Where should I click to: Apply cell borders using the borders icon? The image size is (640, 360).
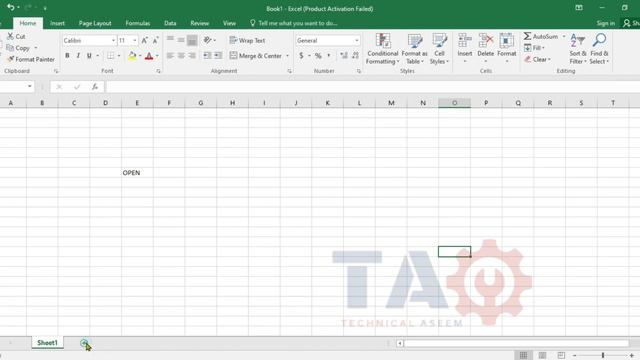coord(111,56)
